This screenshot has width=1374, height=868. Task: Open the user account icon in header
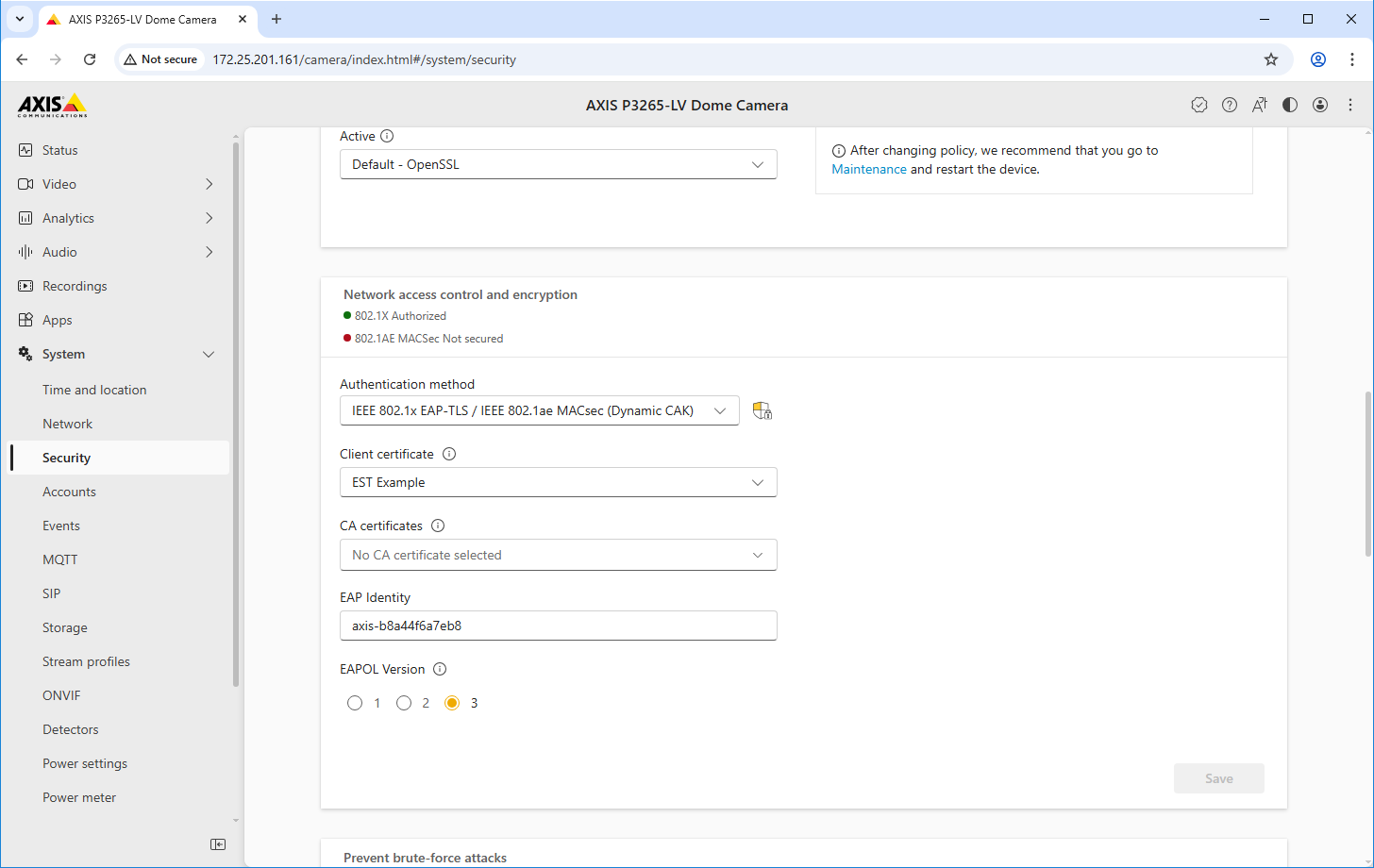click(x=1320, y=105)
